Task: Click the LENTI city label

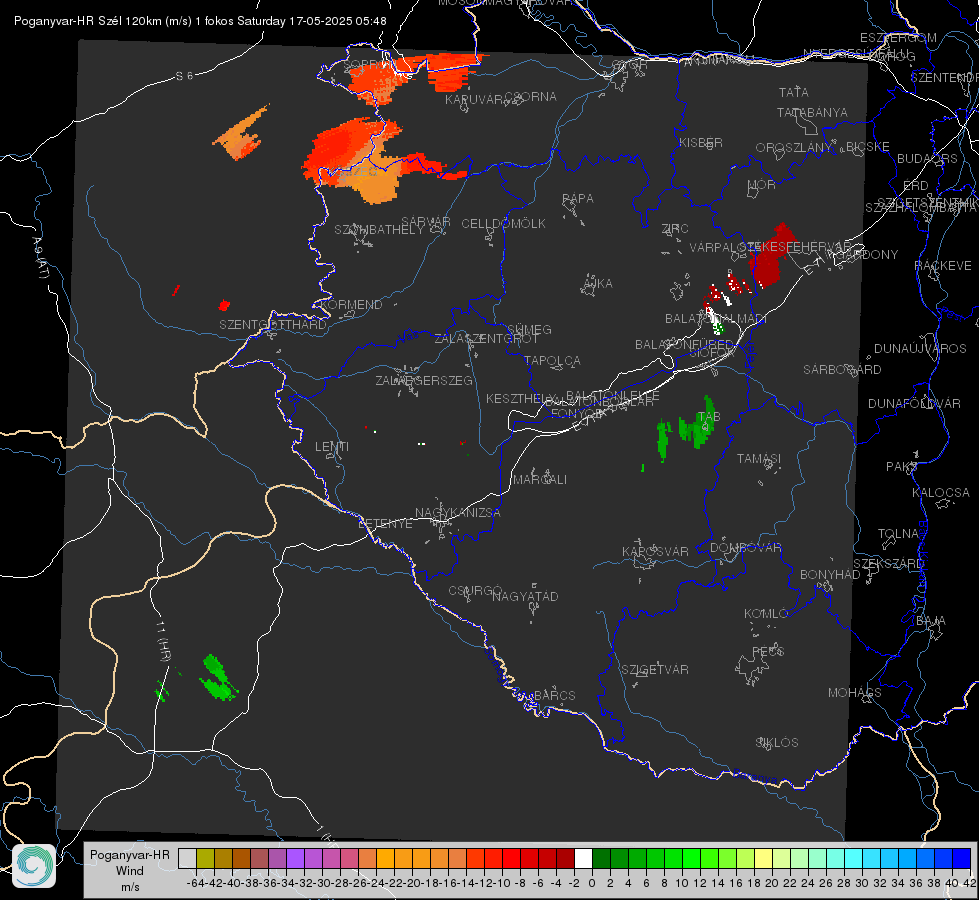Action: click(x=332, y=447)
